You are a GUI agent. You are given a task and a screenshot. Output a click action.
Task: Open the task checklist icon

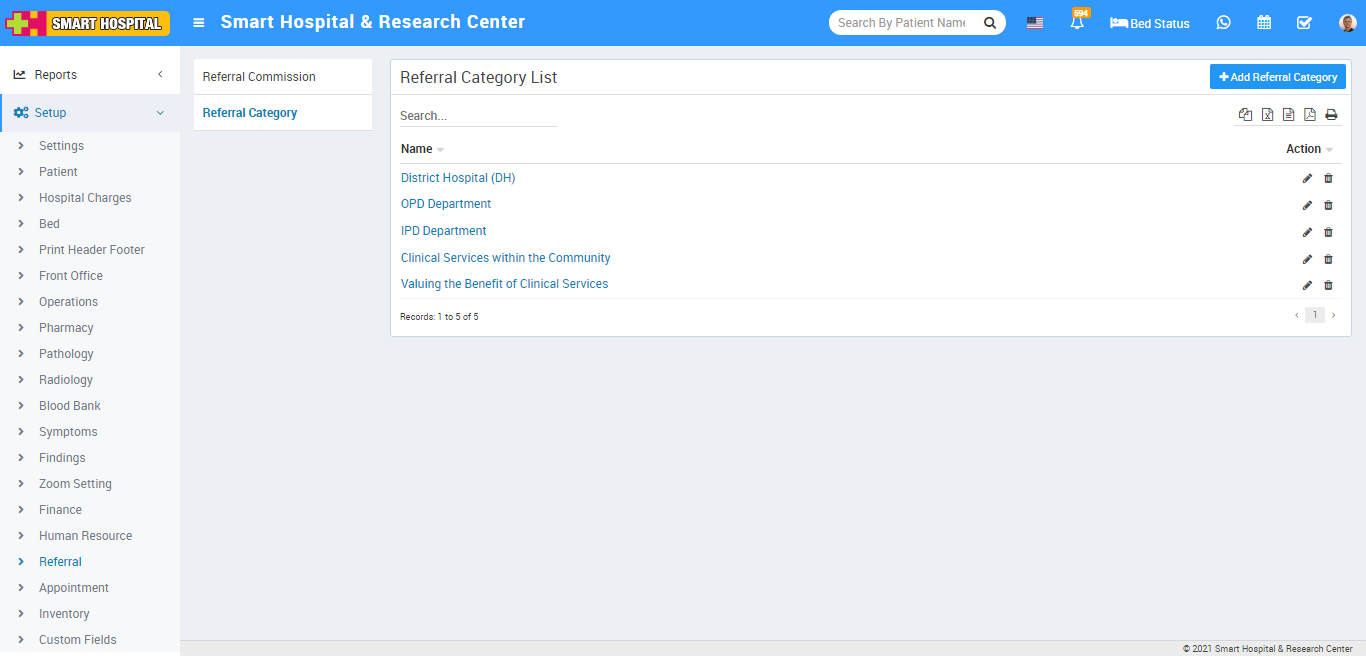(1304, 23)
